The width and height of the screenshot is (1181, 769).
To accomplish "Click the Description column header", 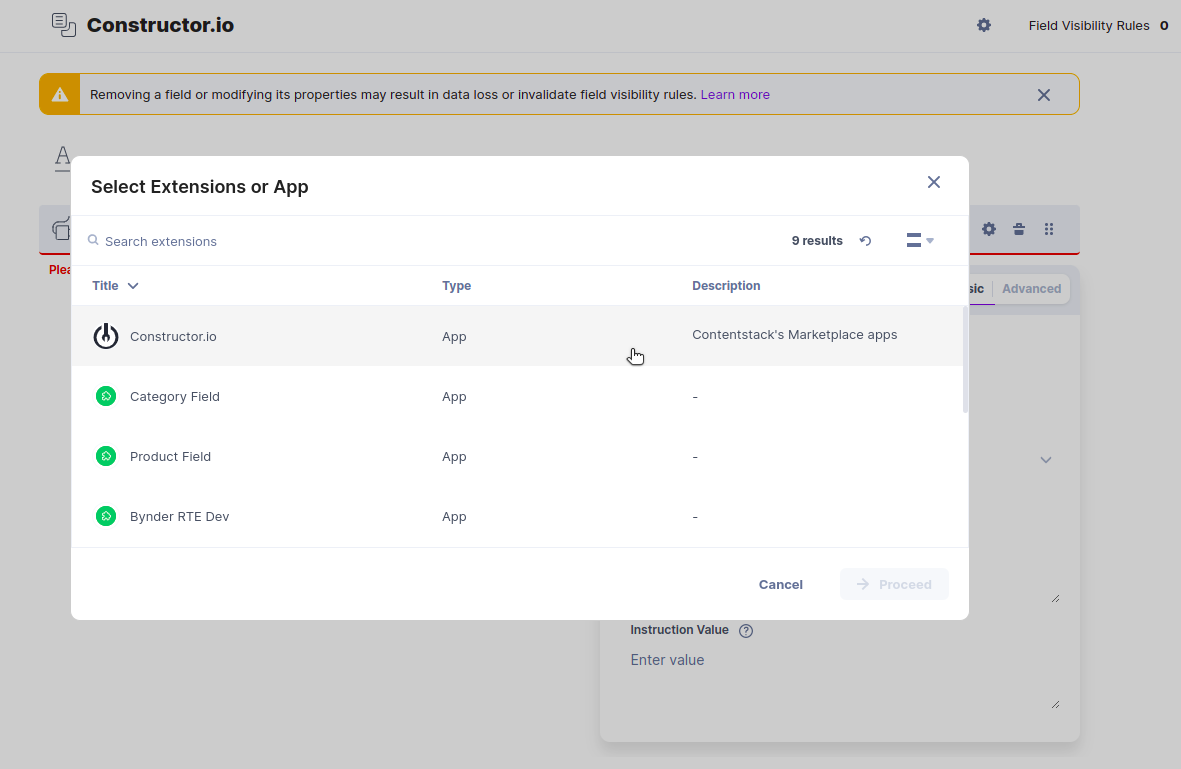I will click(726, 286).
